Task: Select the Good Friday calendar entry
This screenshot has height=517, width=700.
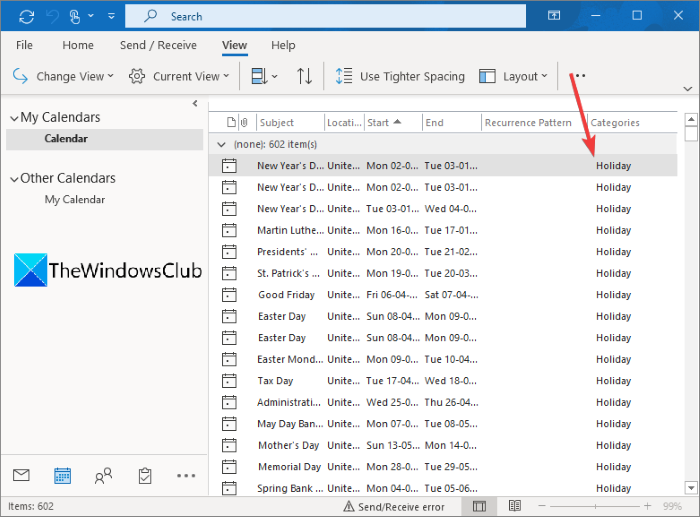Action: [x=286, y=295]
